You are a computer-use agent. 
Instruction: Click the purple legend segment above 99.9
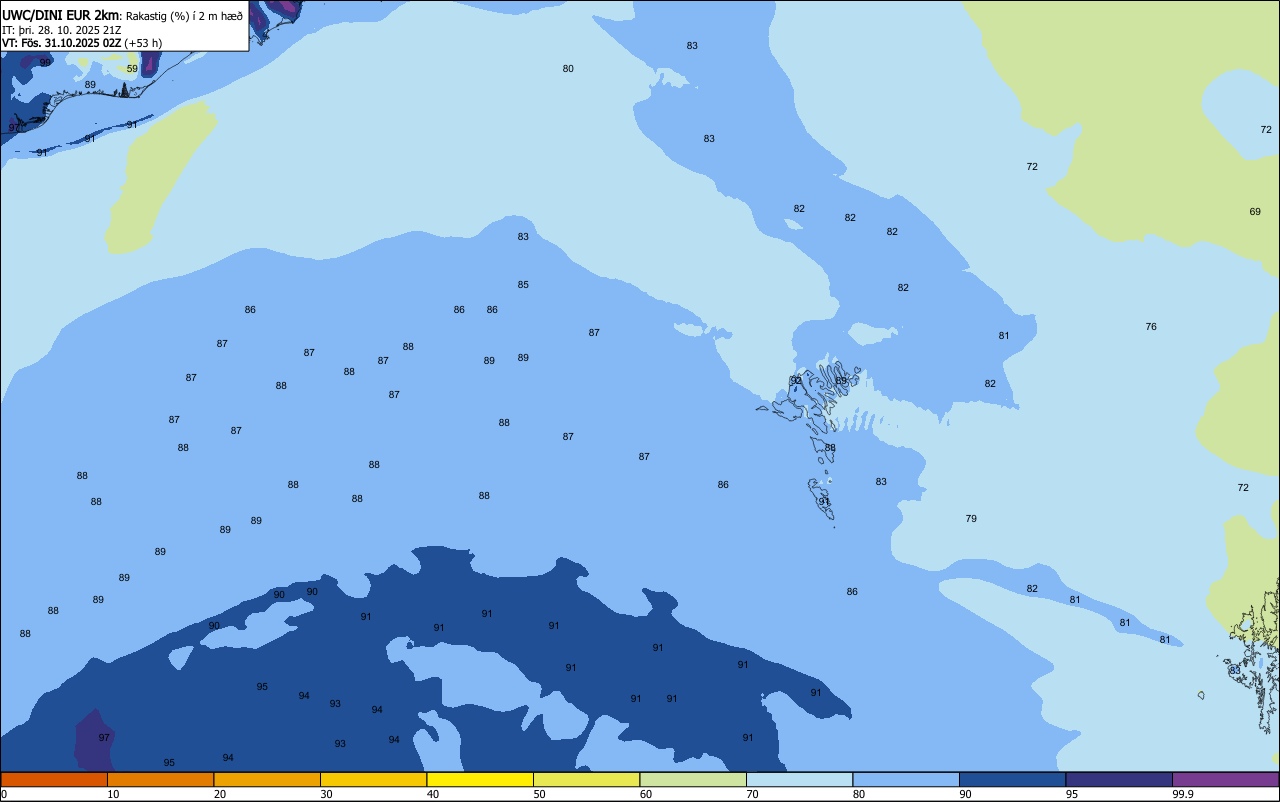click(1225, 779)
